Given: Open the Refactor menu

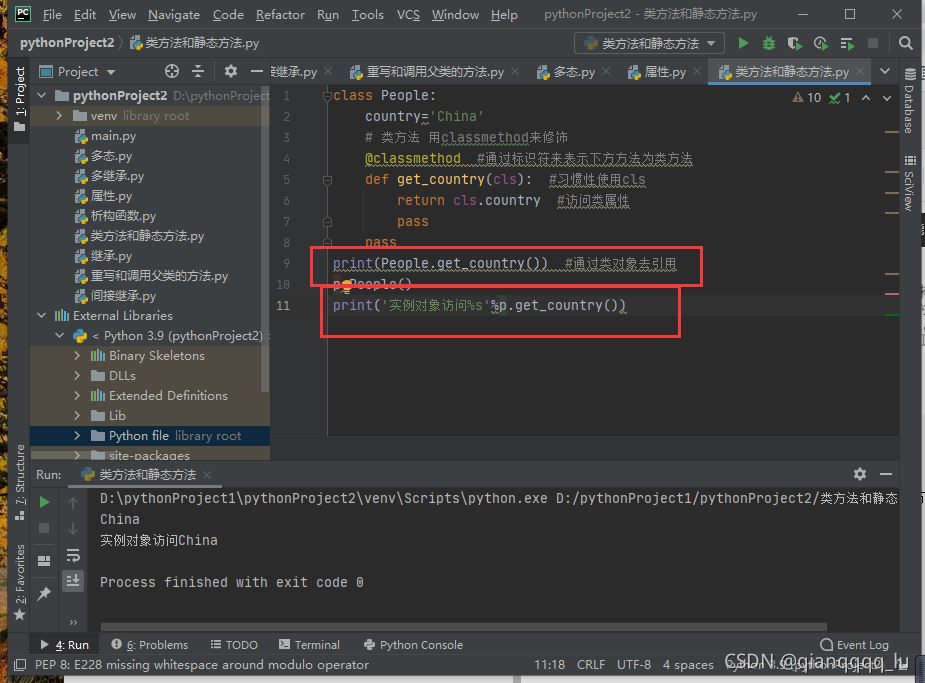Looking at the screenshot, I should 280,15.
